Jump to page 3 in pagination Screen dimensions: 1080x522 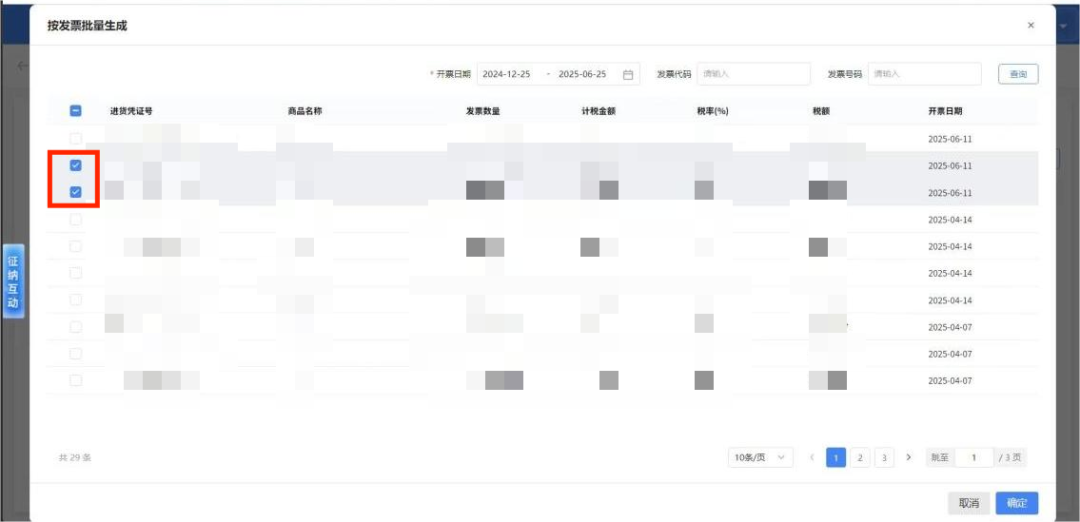click(884, 457)
